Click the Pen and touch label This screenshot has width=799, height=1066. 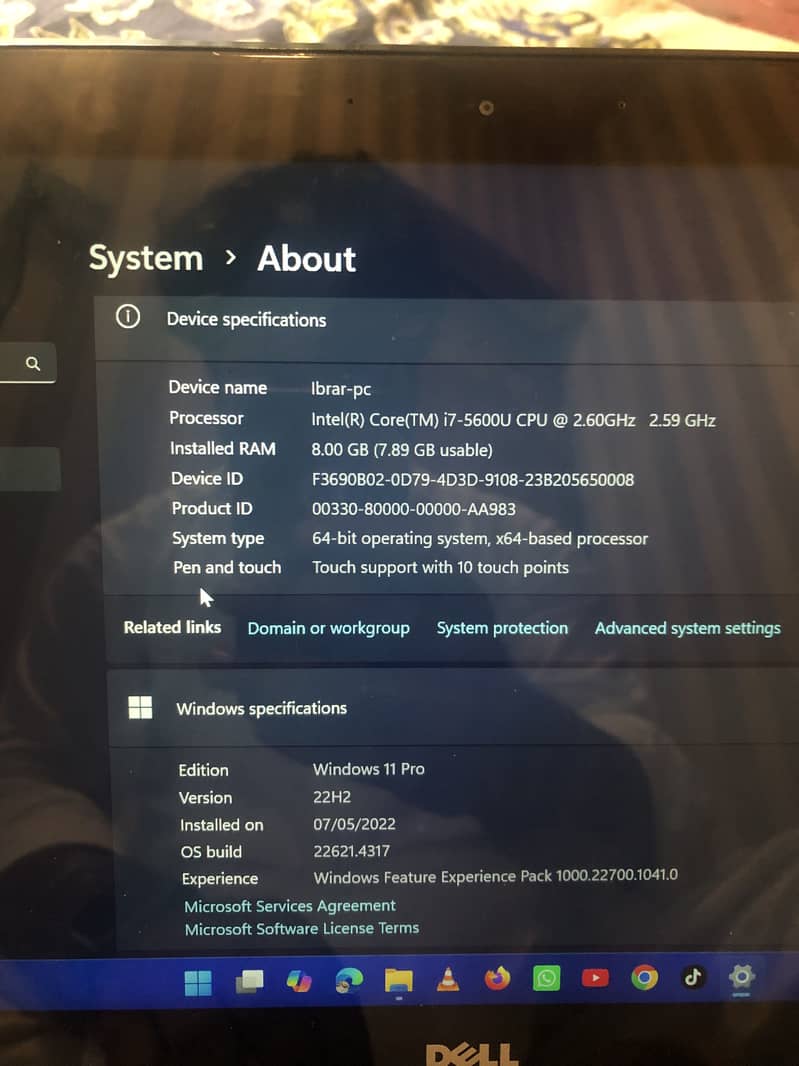[x=227, y=567]
